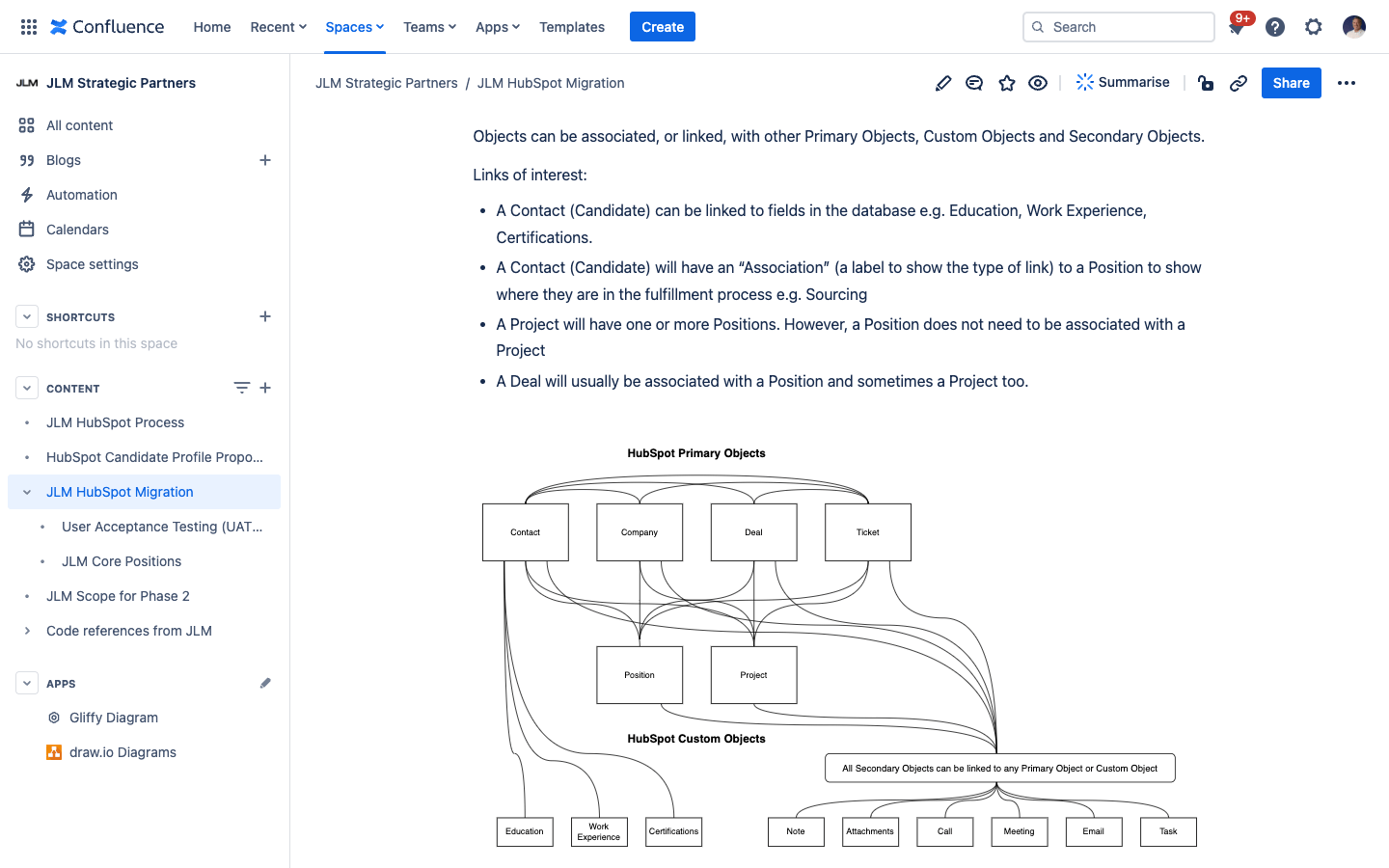Screen dimensions: 1389x868
Task: Open the settings gear icon
Action: click(1314, 27)
